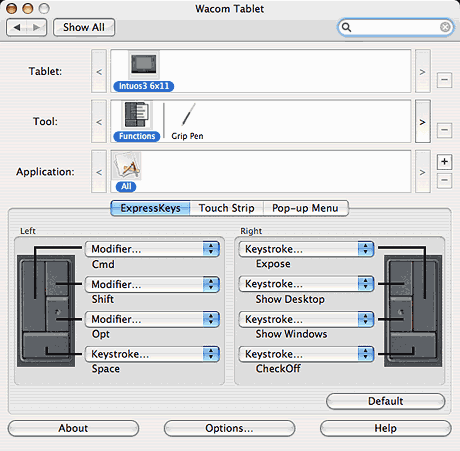The image size is (460, 451).
Task: Open the Opt Modifier dropdown
Action: (152, 319)
